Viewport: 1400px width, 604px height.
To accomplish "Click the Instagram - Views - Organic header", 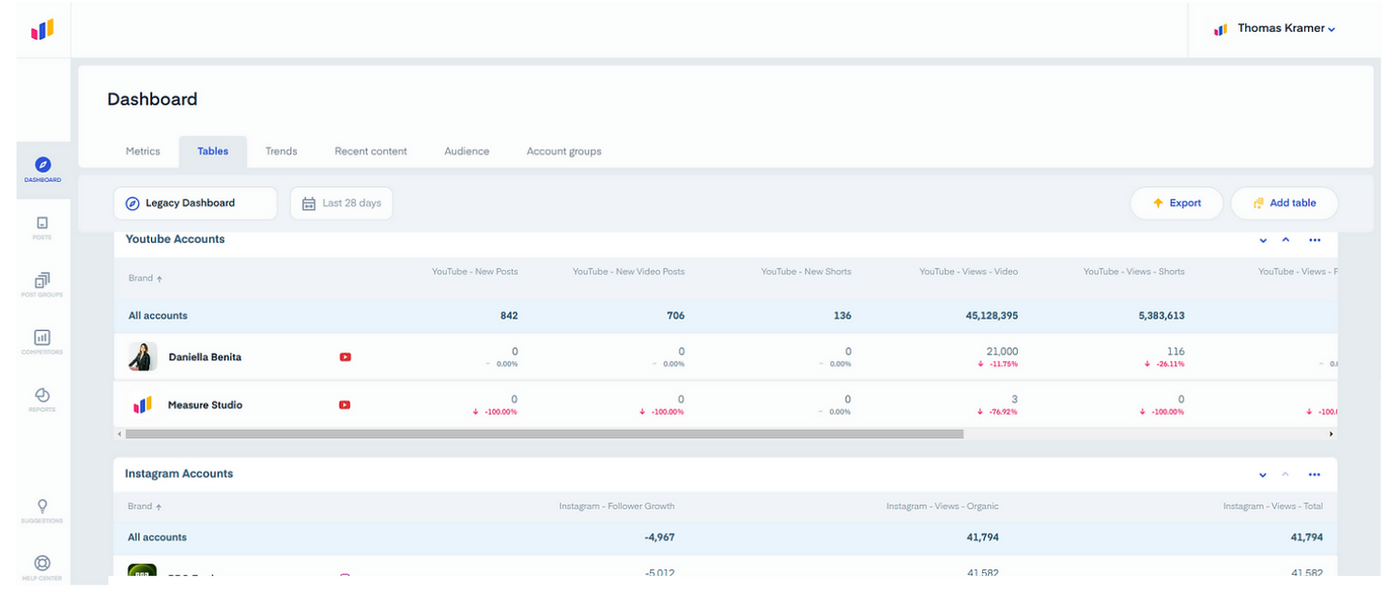I will 942,506.
